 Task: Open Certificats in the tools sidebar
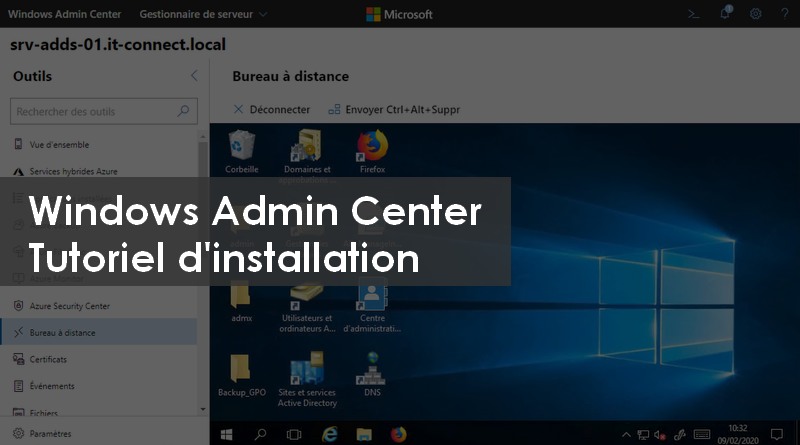[48, 359]
